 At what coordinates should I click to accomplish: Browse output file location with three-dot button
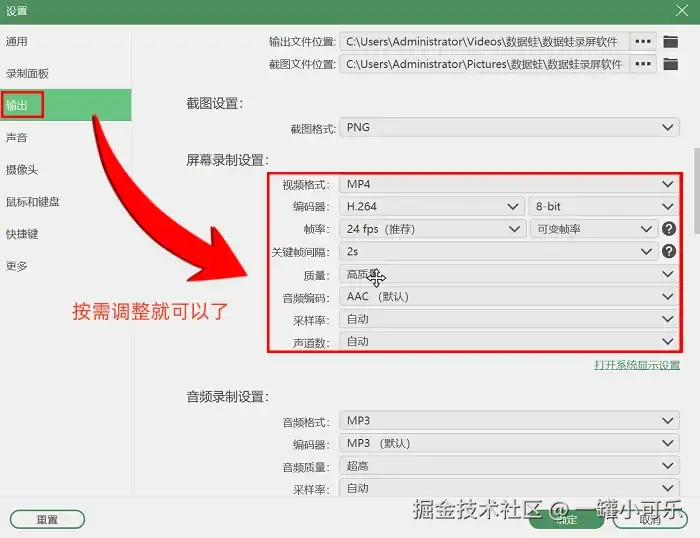pyautogui.click(x=642, y=42)
